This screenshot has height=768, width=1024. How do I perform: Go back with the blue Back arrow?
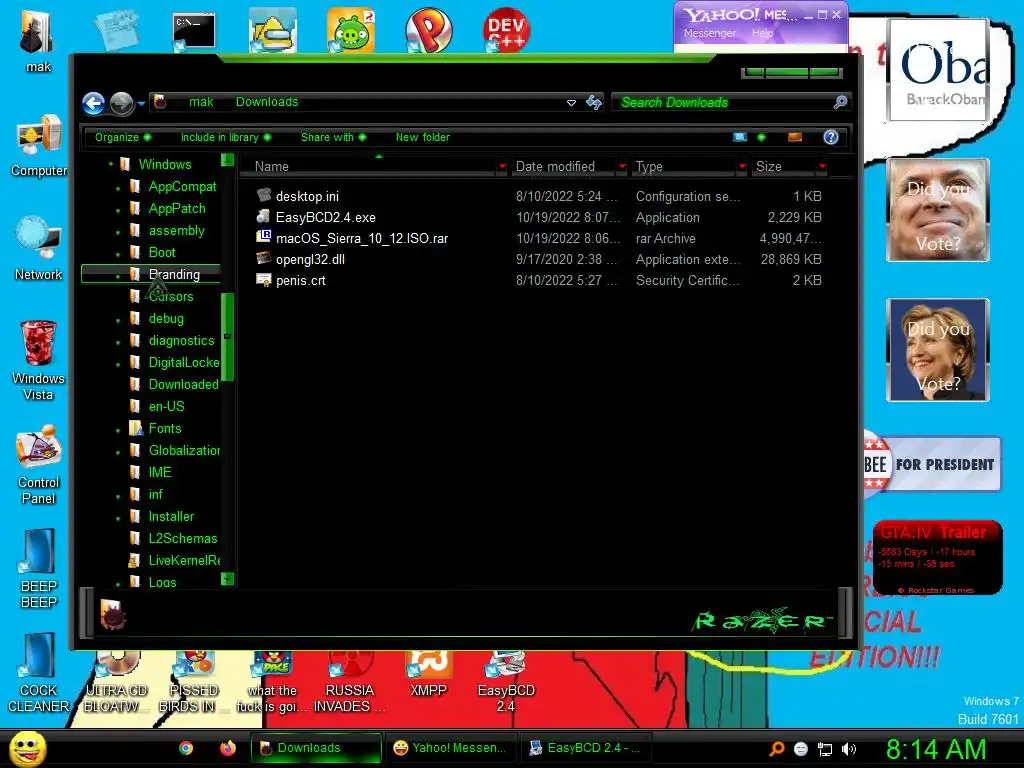[x=93, y=103]
